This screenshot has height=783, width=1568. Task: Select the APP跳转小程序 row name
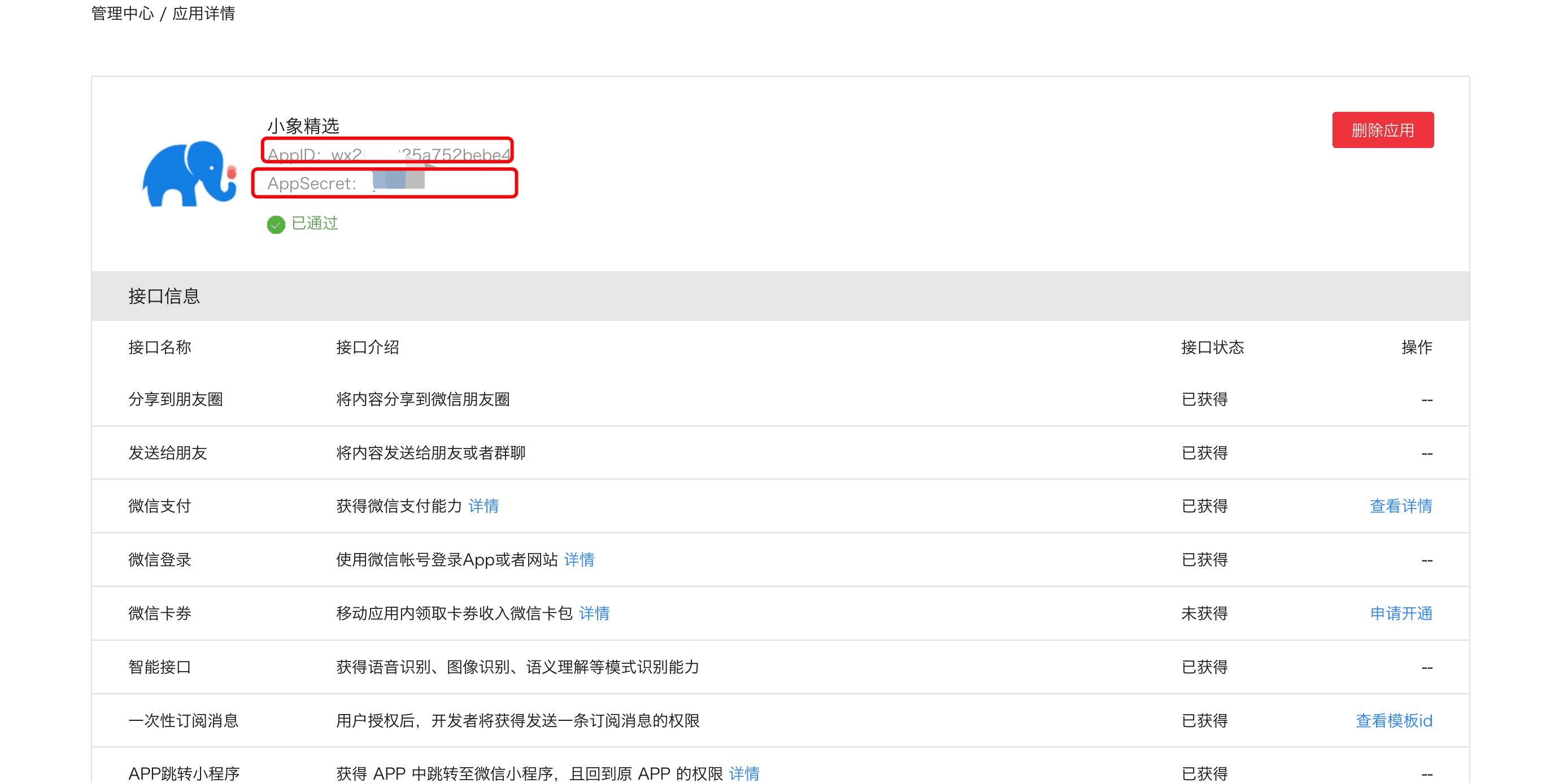pyautogui.click(x=184, y=773)
